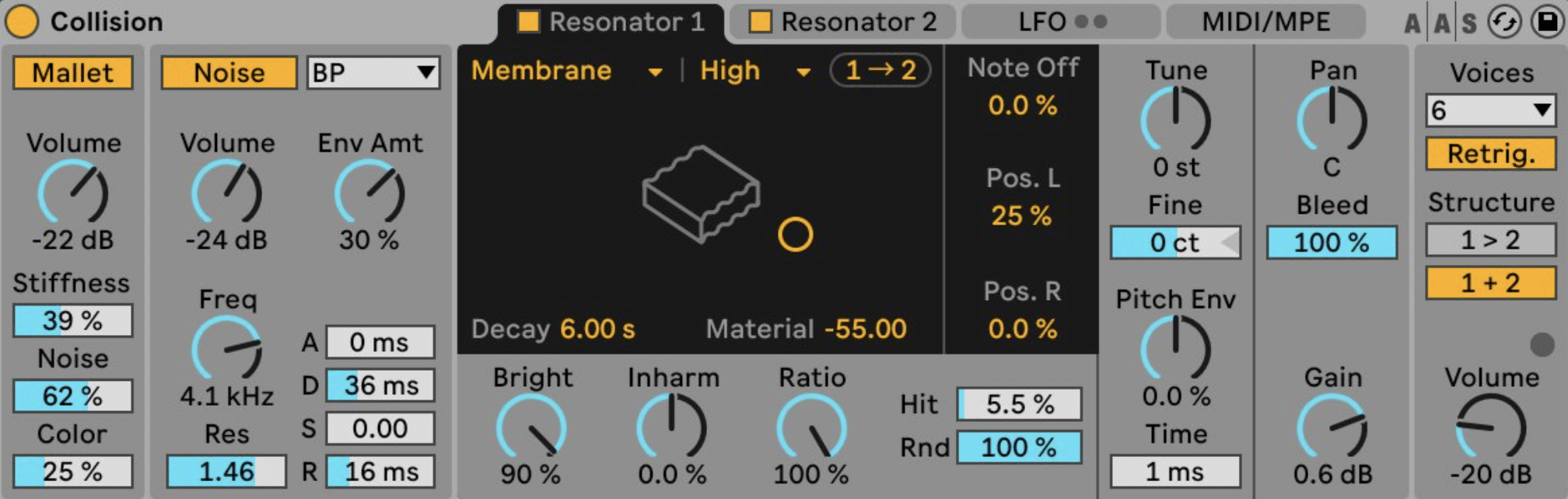Click the Stiffness value field
This screenshot has width=1568, height=499.
click(x=72, y=320)
